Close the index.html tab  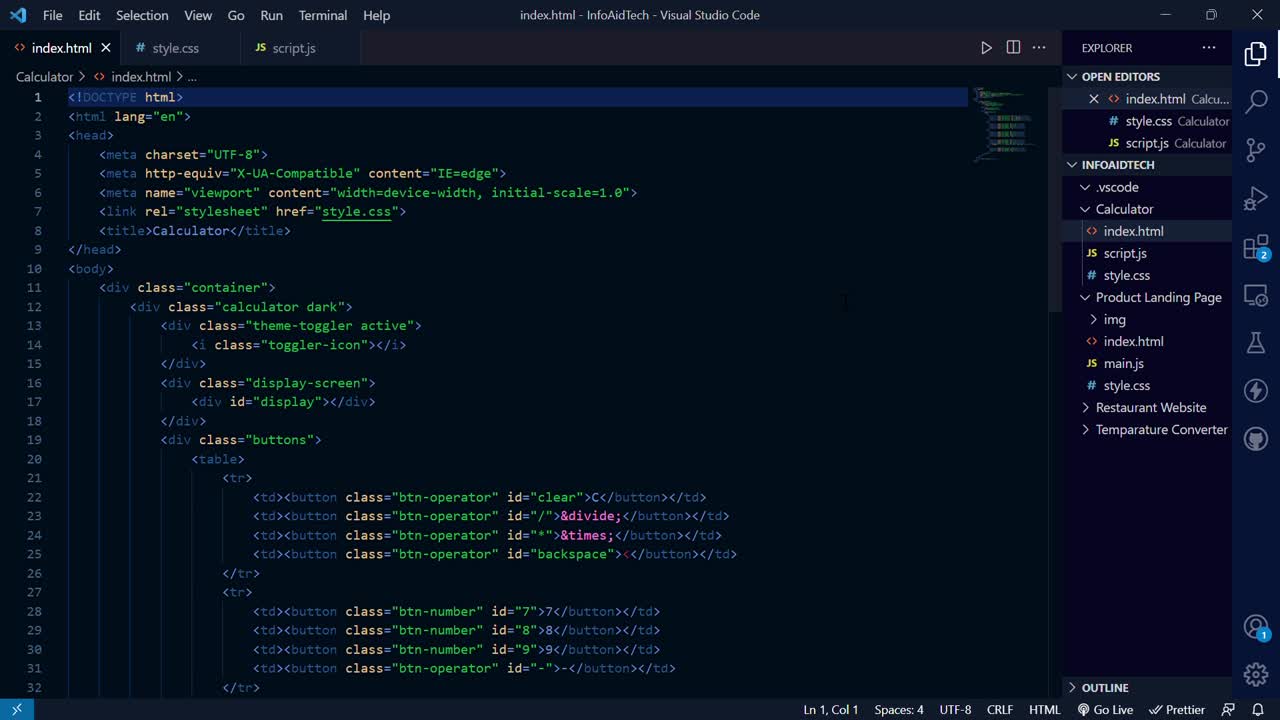[106, 48]
